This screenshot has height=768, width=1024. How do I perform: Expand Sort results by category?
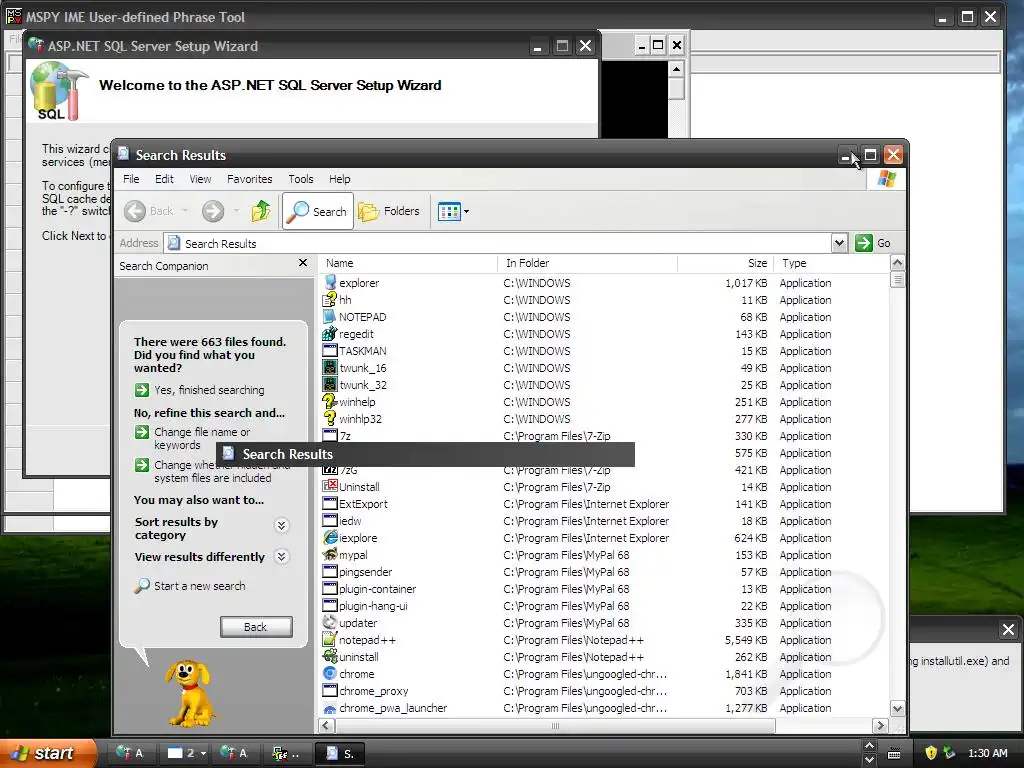click(281, 526)
